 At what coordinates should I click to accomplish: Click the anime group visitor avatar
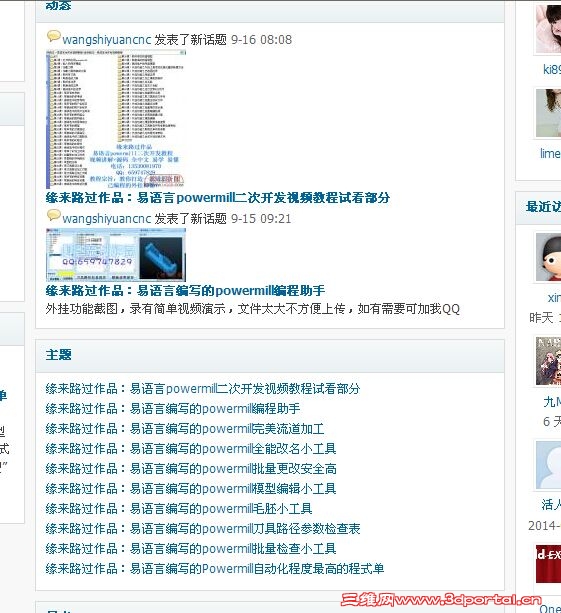(548, 361)
